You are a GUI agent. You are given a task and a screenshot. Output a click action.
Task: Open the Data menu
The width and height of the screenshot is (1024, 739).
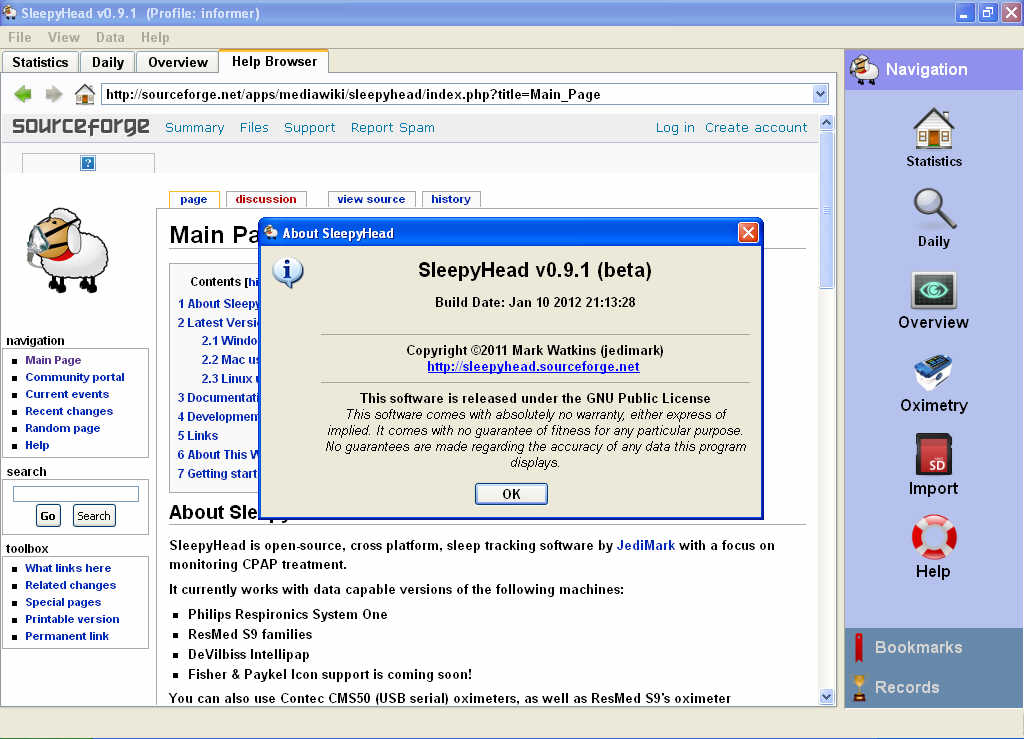click(110, 37)
